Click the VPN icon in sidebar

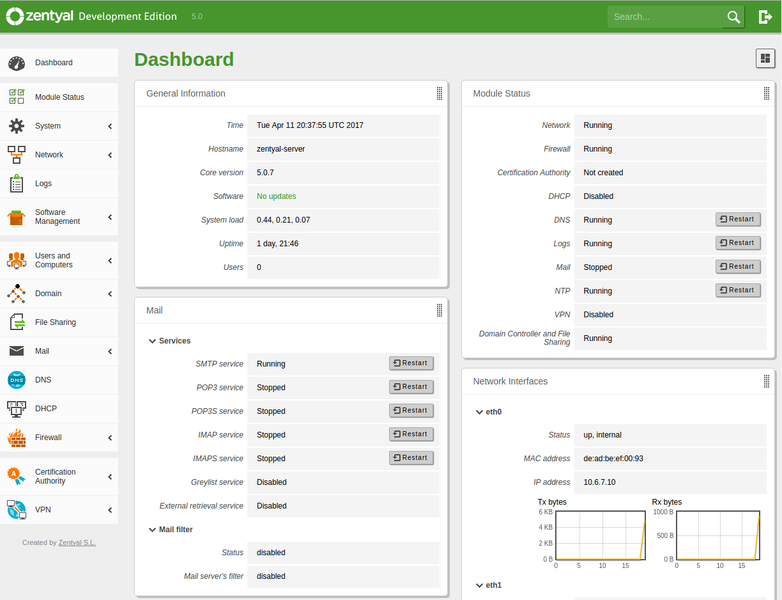click(x=16, y=510)
